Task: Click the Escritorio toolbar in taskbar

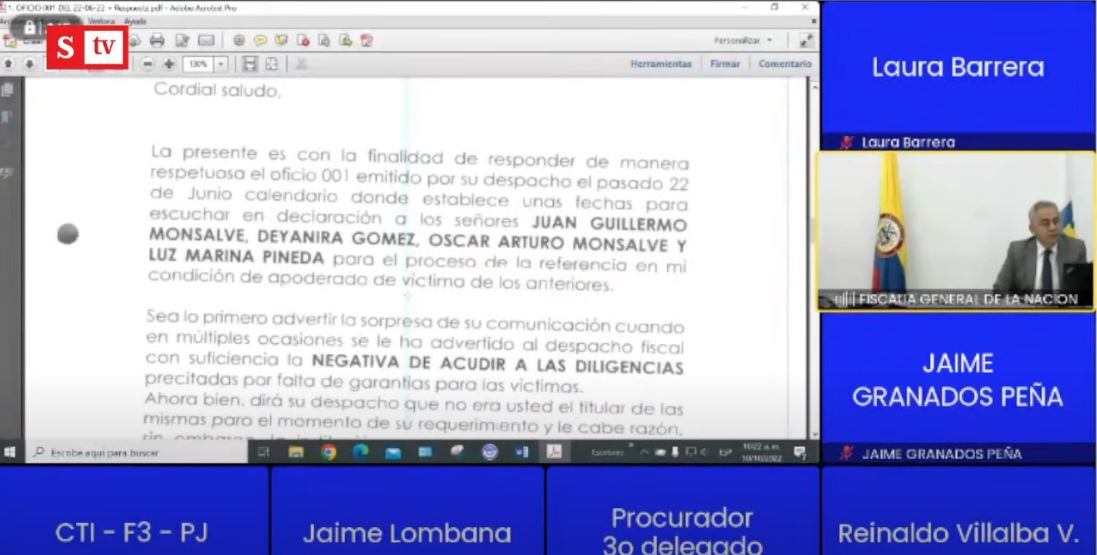Action: point(607,452)
